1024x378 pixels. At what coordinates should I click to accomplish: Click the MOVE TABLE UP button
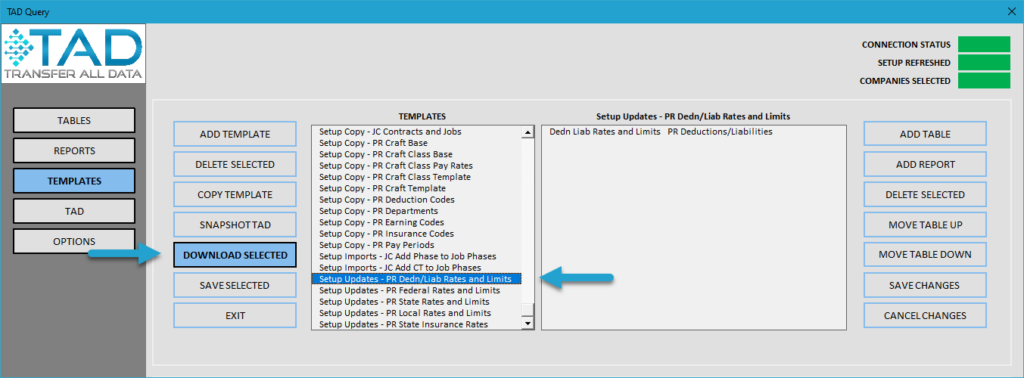925,225
